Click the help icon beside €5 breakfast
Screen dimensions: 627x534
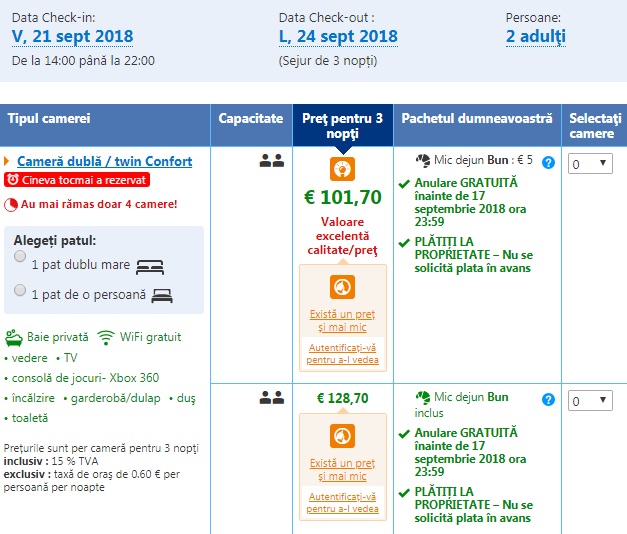tap(548, 162)
